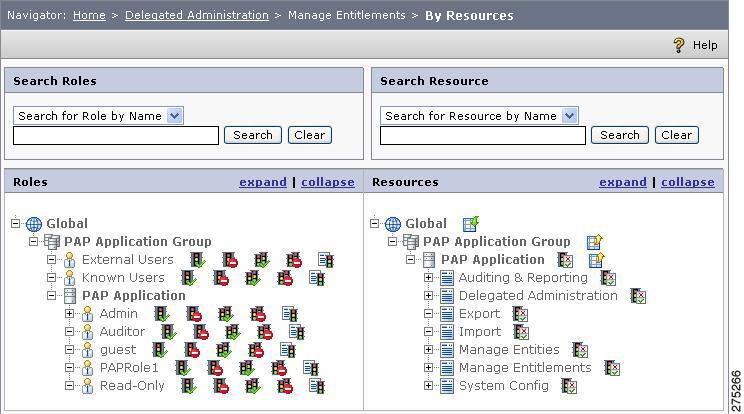The width and height of the screenshot is (744, 414).
Task: Go to Home in navigator breadcrumb
Action: (x=89, y=15)
